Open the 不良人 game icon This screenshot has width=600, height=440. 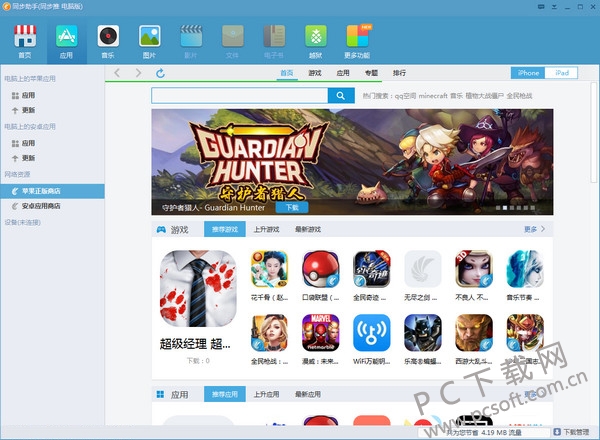474,269
